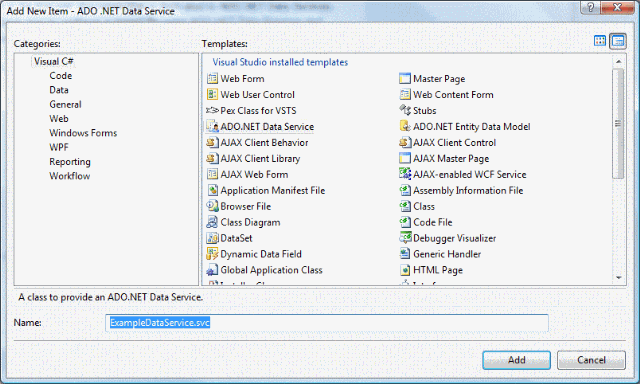The image size is (640, 384).
Task: Open the Workflow category
Action: click(x=69, y=176)
